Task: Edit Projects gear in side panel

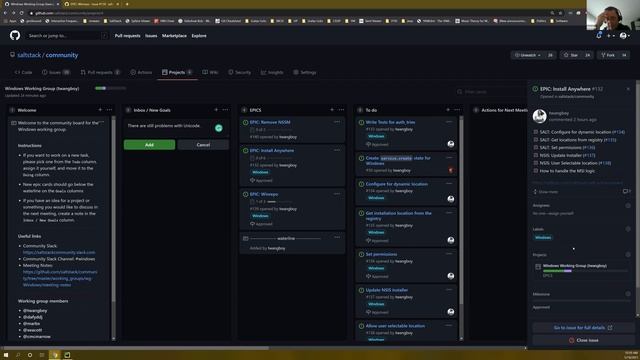Action: 628,254
